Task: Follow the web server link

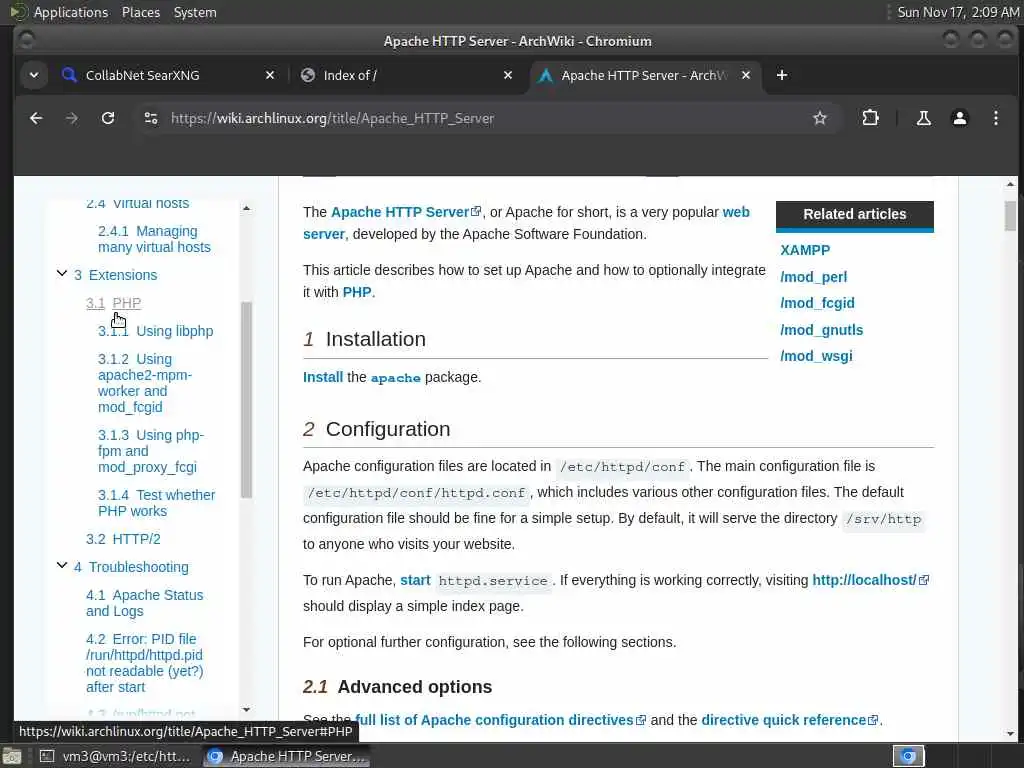Action: [736, 212]
